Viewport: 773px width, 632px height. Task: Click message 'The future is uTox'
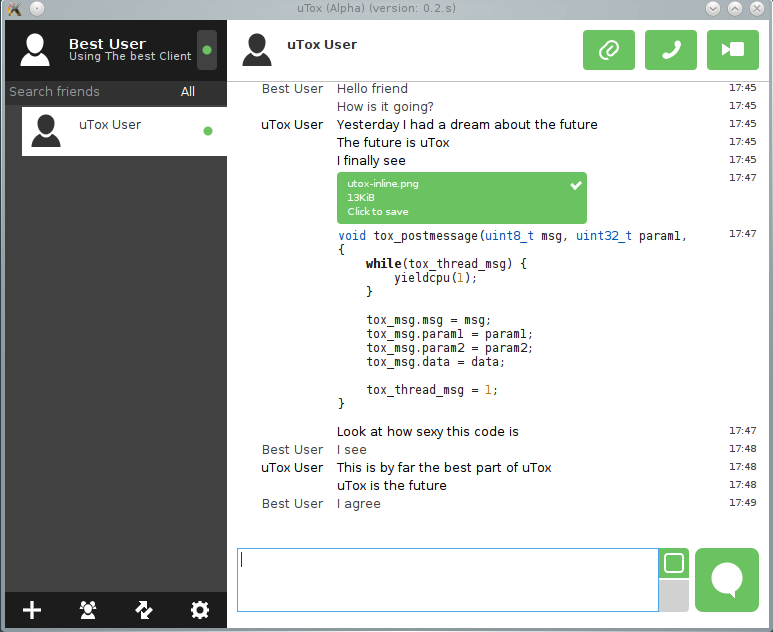coord(393,143)
